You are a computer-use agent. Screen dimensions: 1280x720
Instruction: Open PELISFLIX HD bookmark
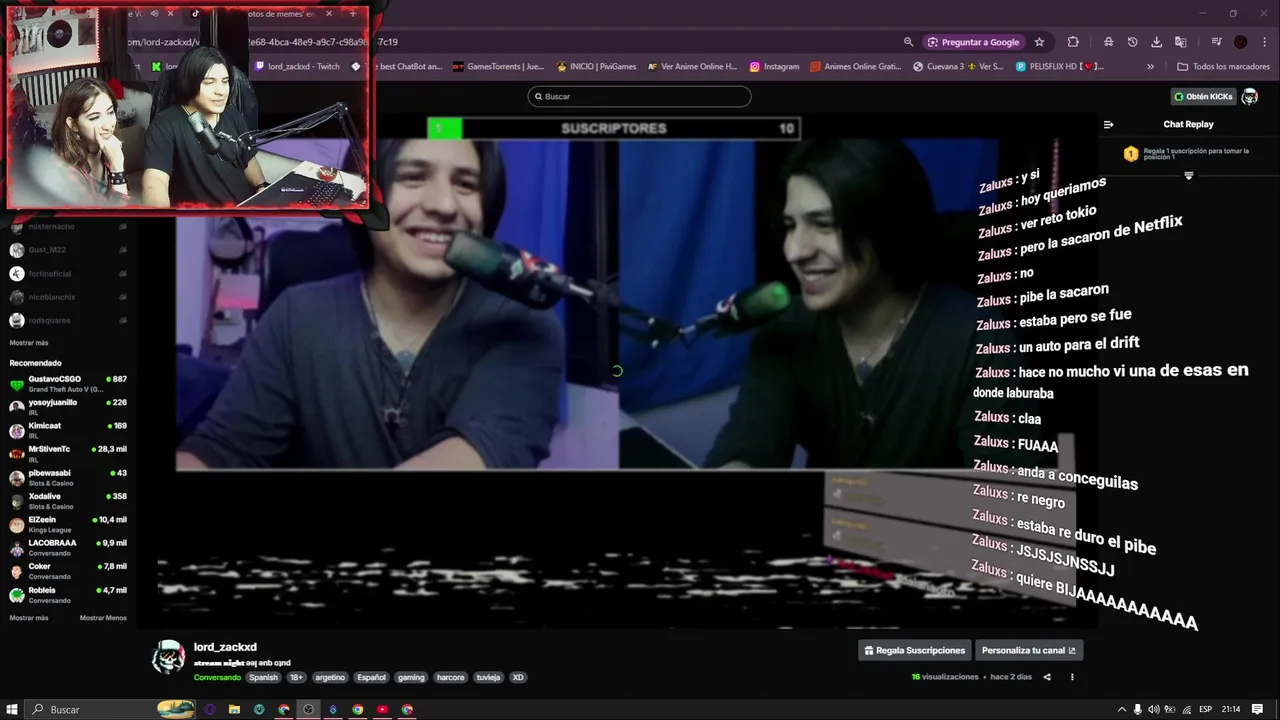coord(1060,67)
